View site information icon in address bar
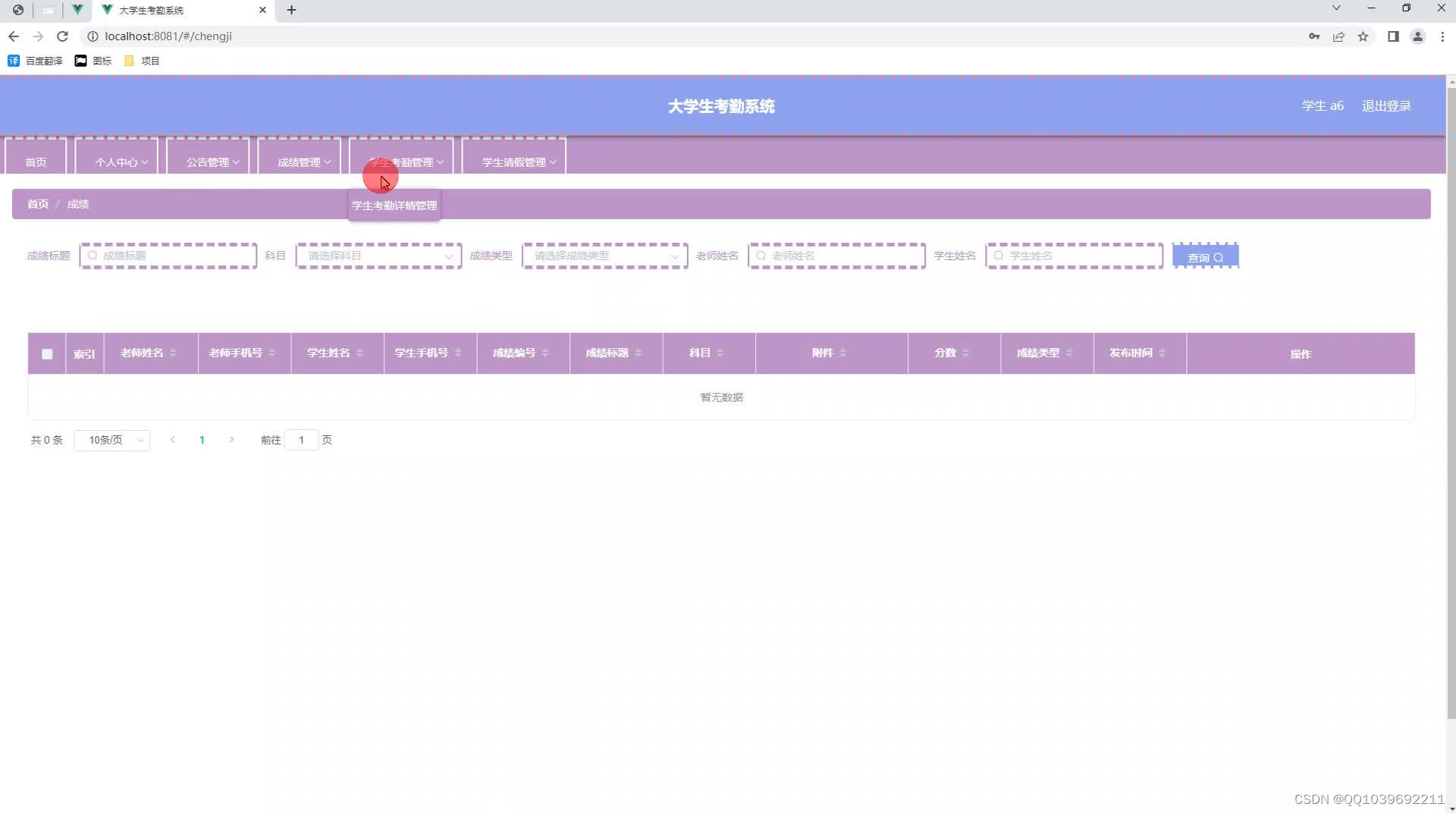Image resolution: width=1456 pixels, height=813 pixels. [93, 36]
